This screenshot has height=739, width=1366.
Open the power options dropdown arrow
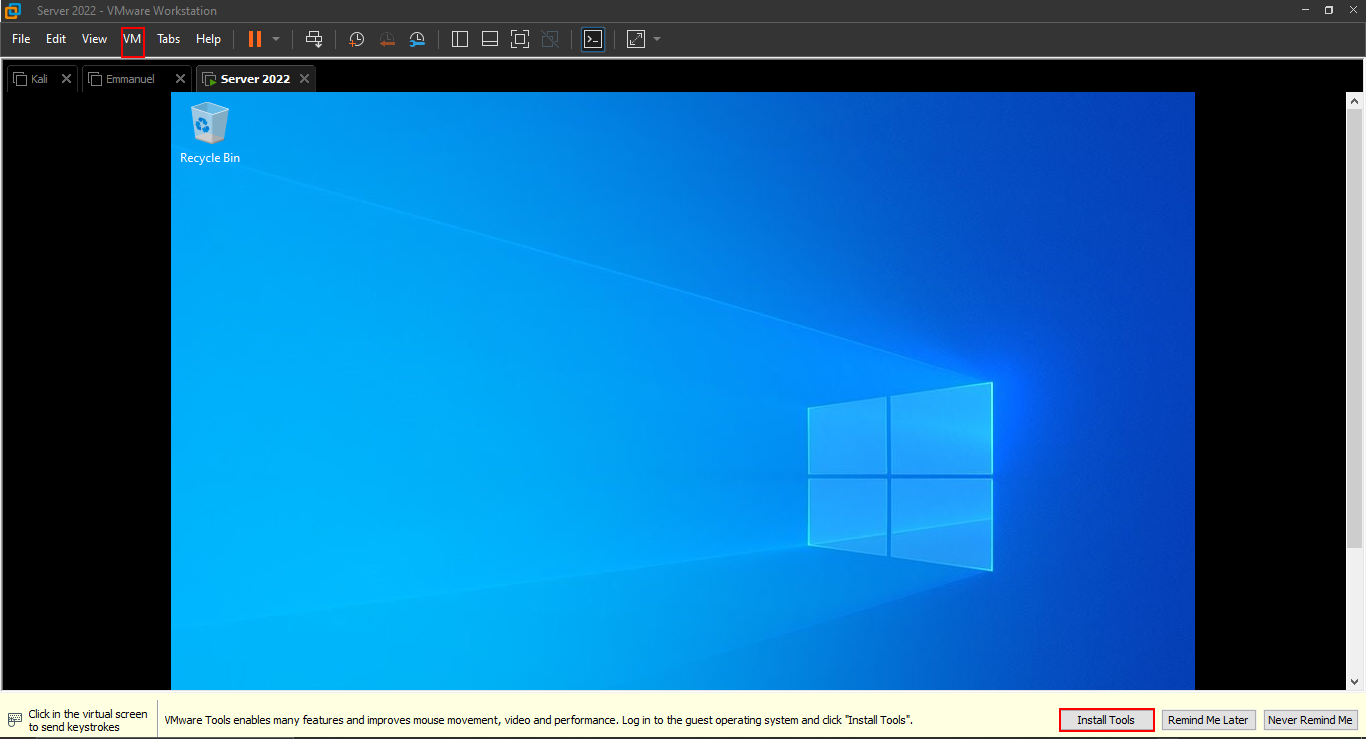tap(276, 39)
